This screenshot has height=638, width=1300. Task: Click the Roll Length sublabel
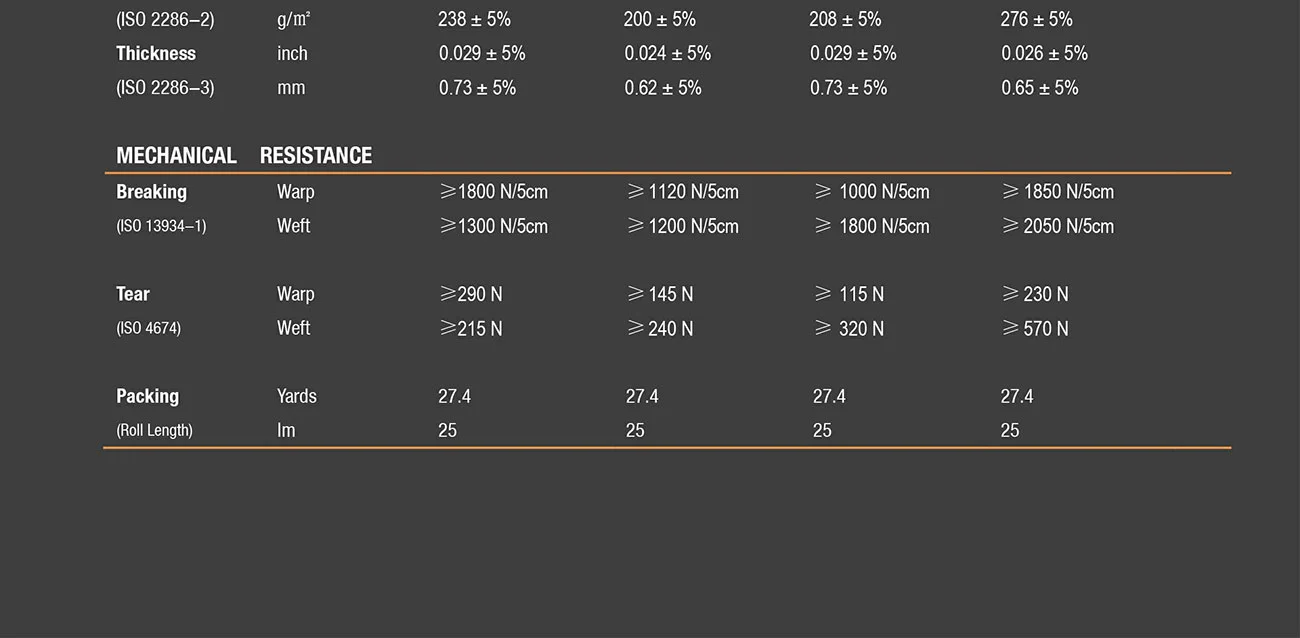point(154,430)
